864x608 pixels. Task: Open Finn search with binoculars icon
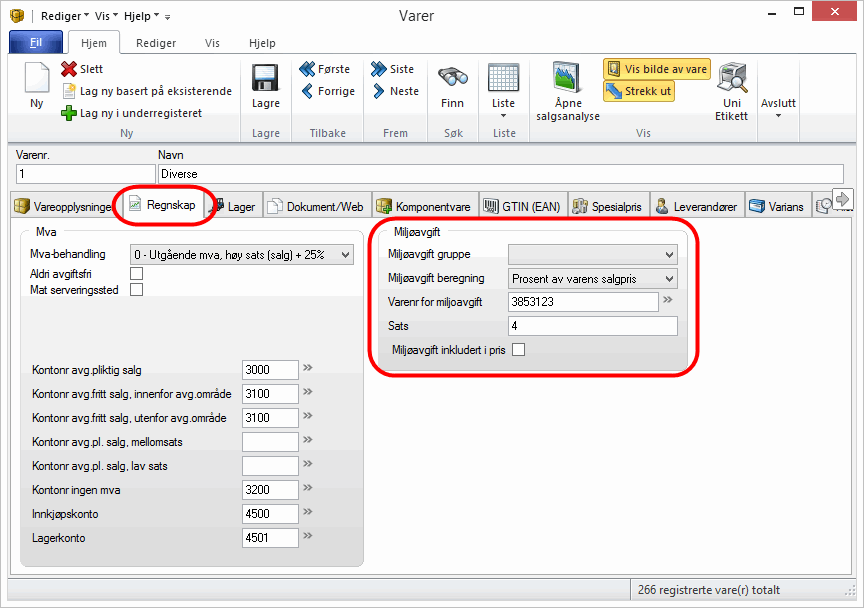(452, 80)
